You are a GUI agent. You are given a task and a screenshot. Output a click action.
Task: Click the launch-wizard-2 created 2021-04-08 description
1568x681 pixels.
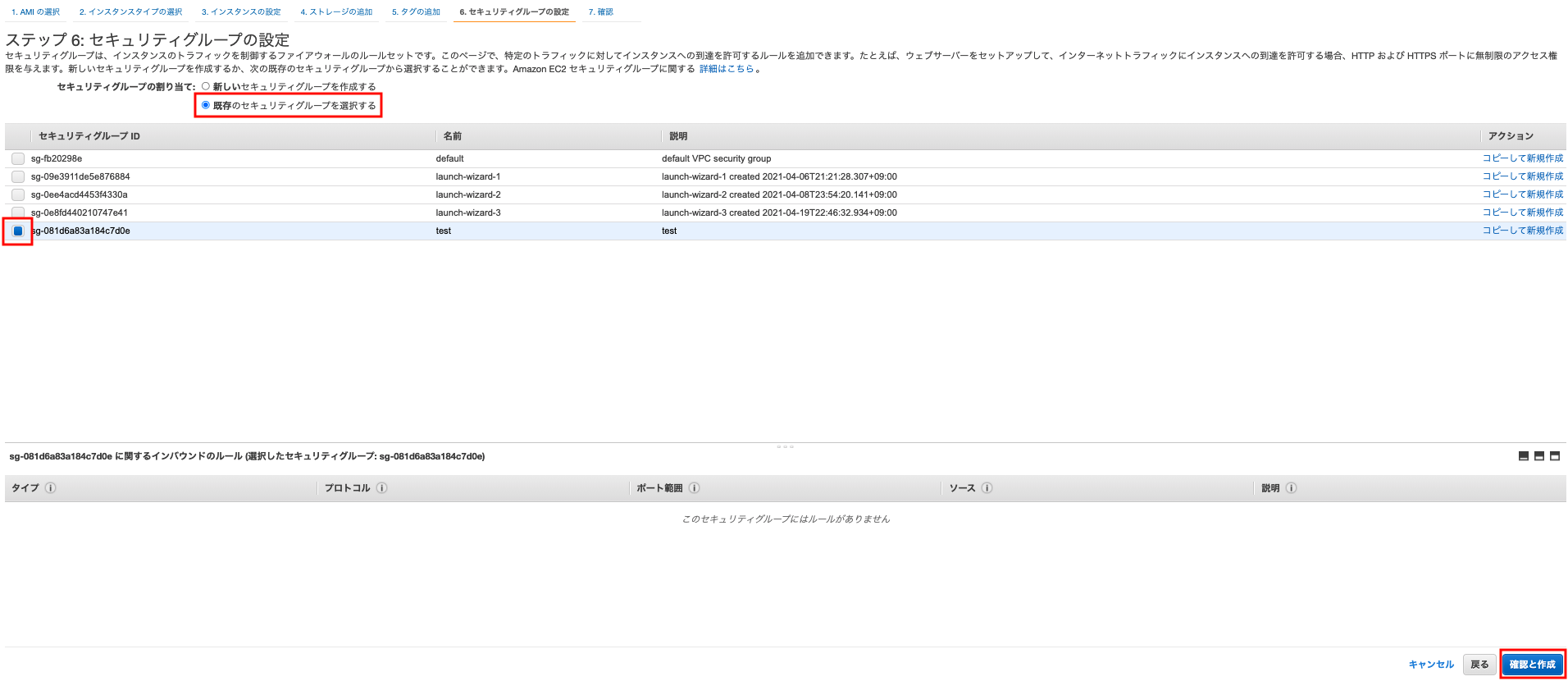pyautogui.click(x=779, y=194)
